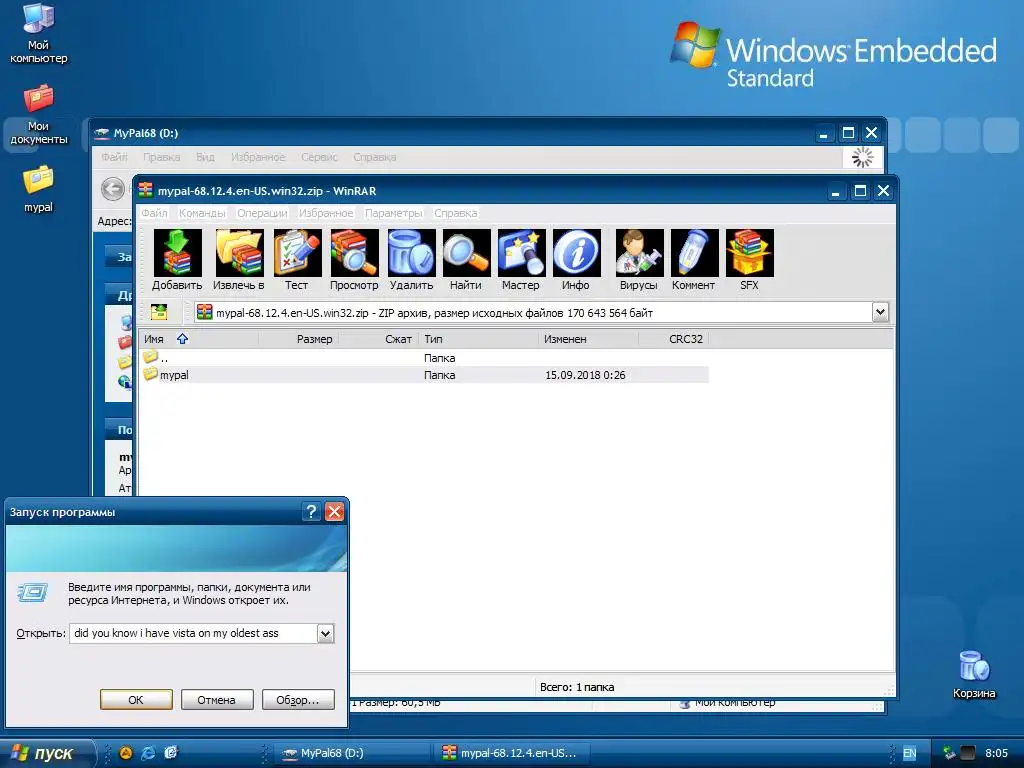The width and height of the screenshot is (1024, 768).
Task: Click the first orange quick launch icon in the taskbar
Action: [x=125, y=753]
